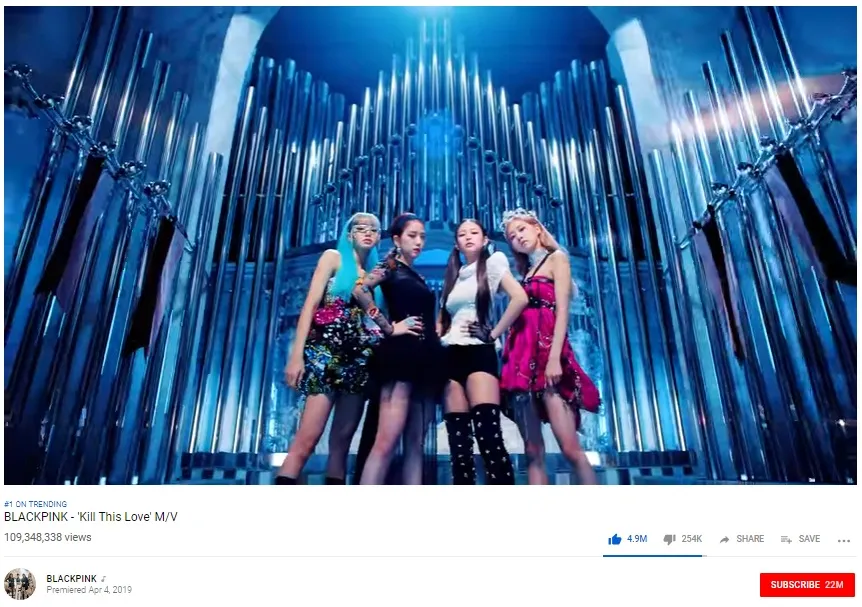Select the 'Kill This Love' M/V title

91,517
